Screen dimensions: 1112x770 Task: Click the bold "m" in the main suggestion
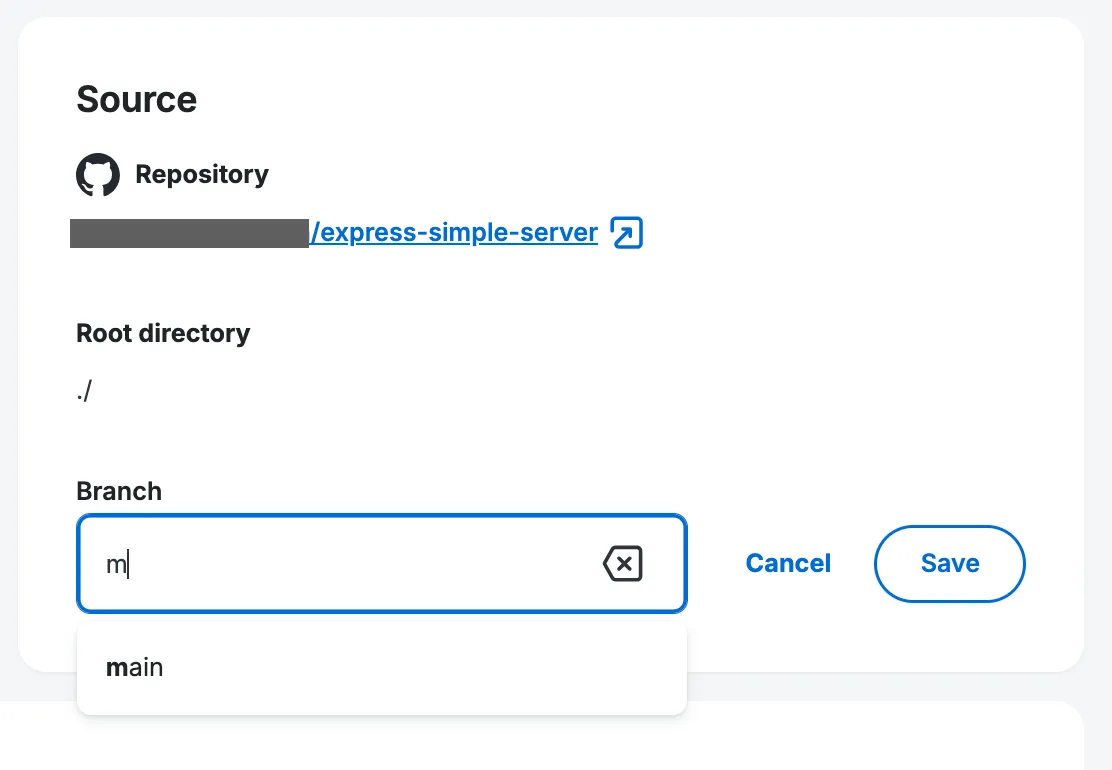(114, 668)
